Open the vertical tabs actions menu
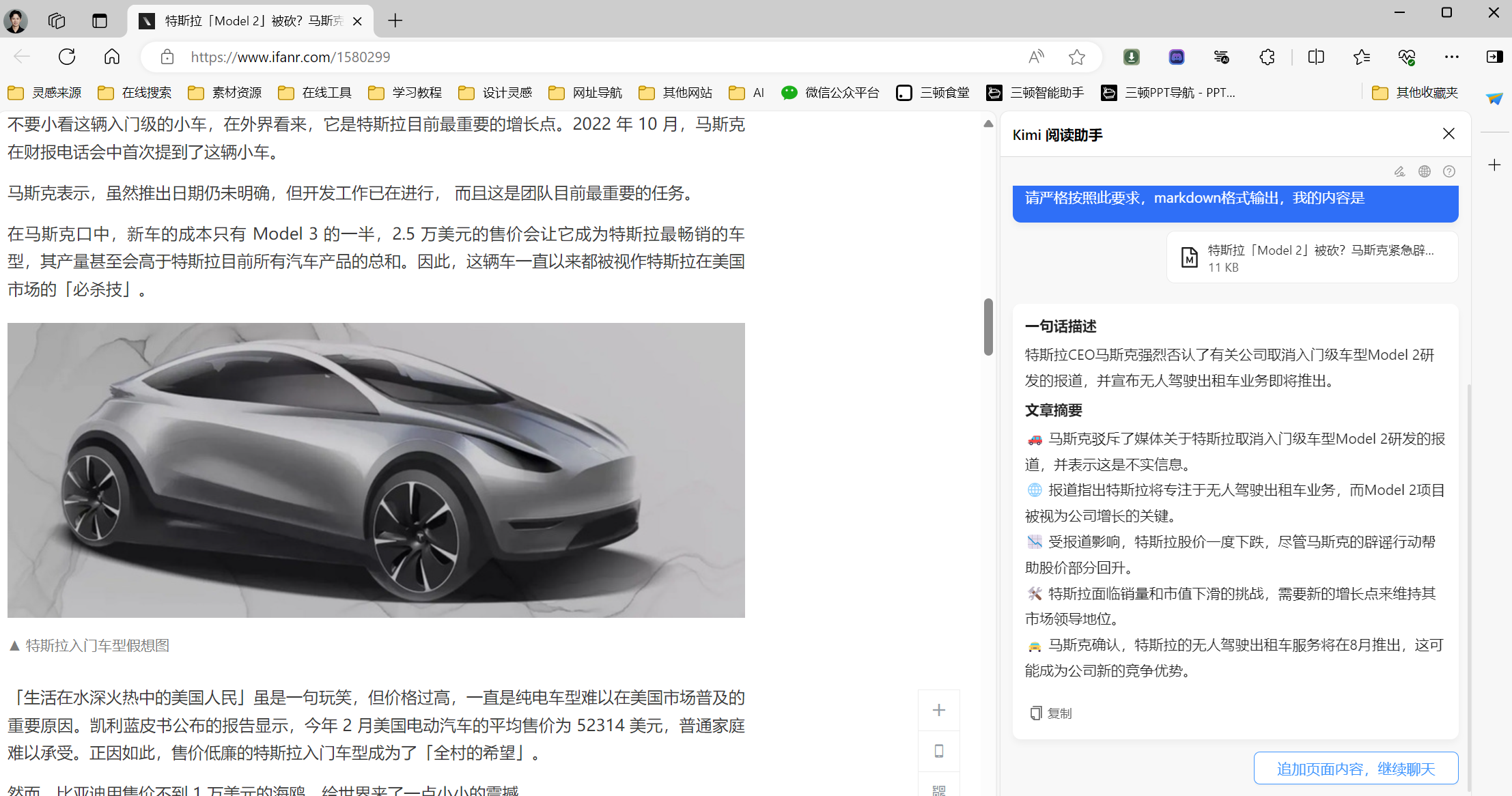This screenshot has height=796, width=1512. (x=100, y=20)
